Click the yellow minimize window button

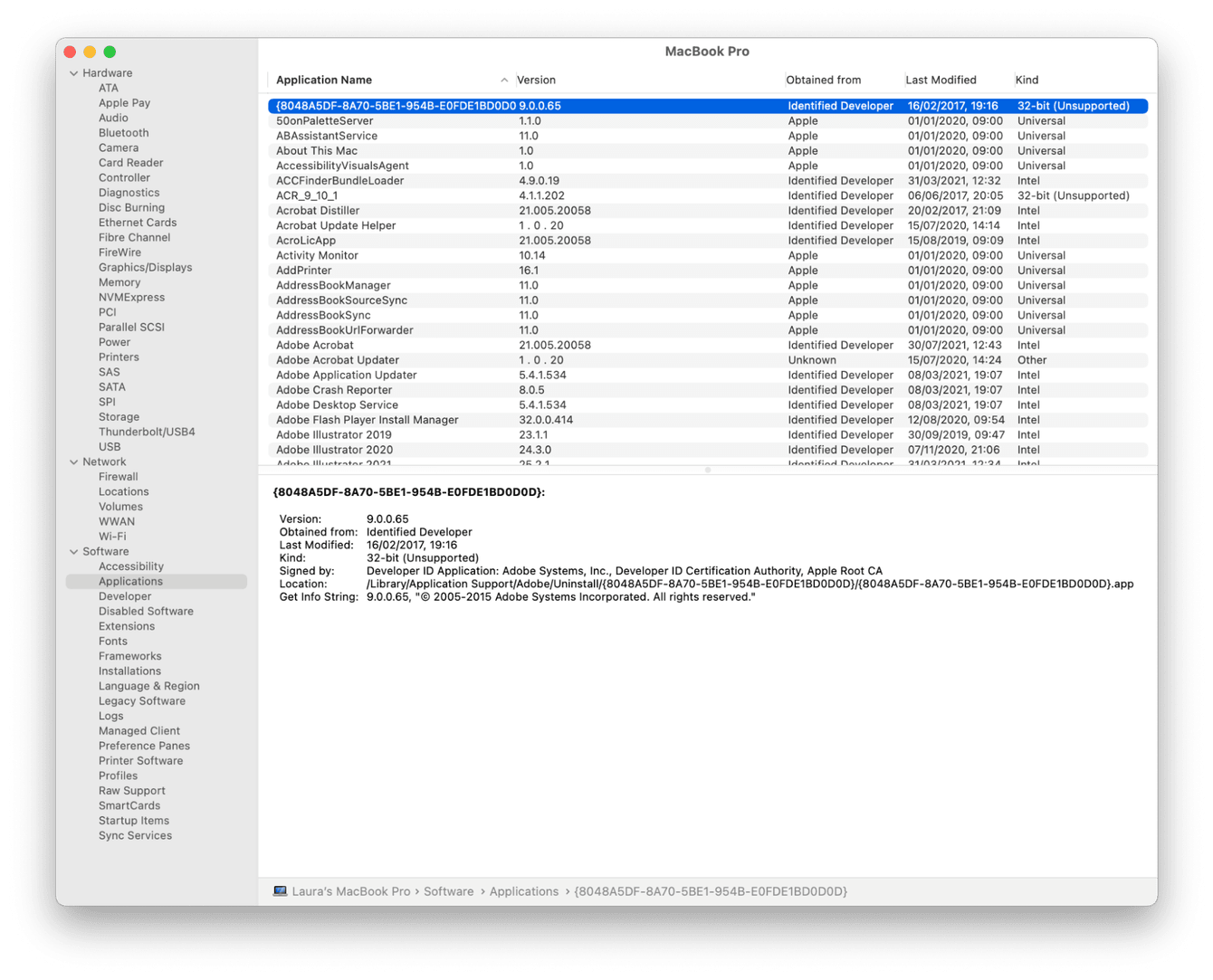coord(90,52)
